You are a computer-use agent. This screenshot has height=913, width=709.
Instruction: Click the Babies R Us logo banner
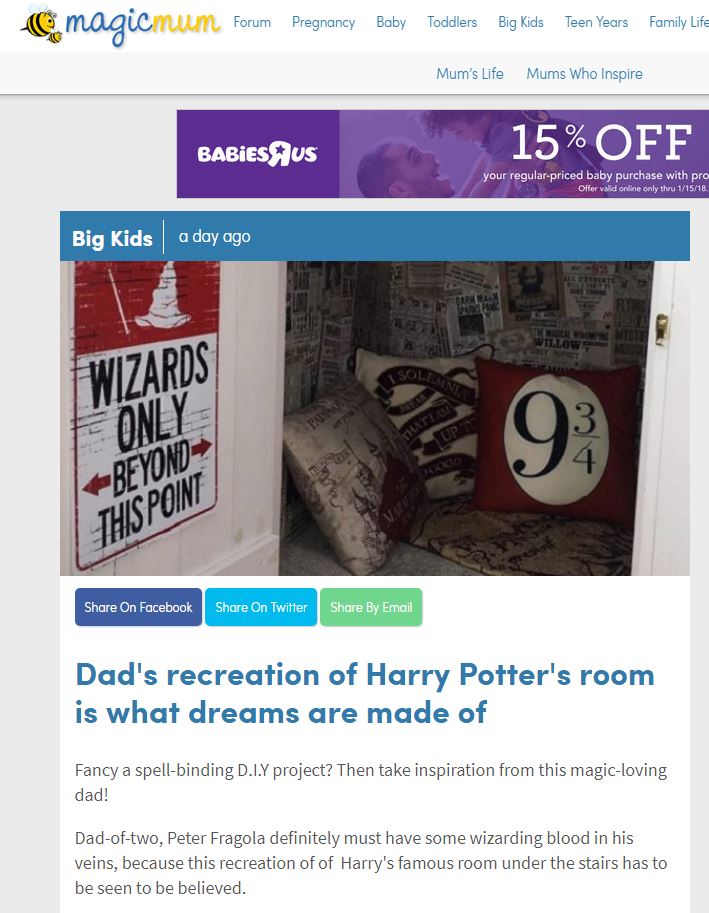258,154
